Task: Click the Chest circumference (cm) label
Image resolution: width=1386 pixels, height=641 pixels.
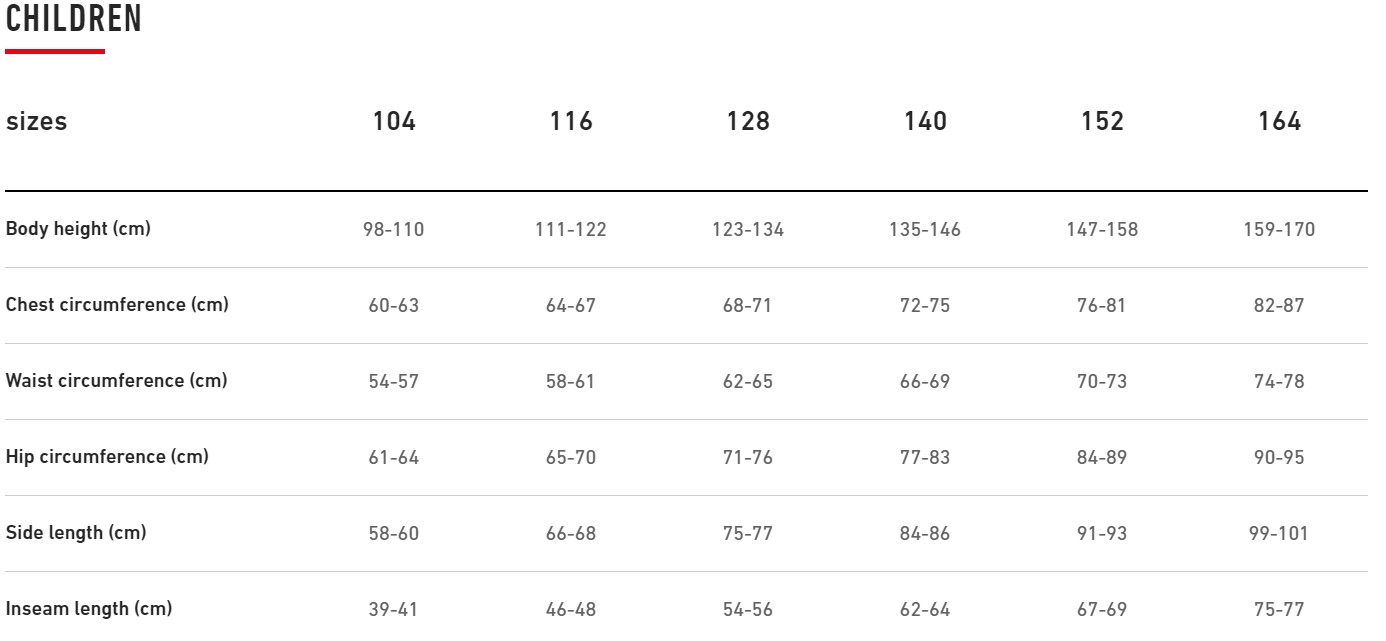Action: (x=117, y=305)
